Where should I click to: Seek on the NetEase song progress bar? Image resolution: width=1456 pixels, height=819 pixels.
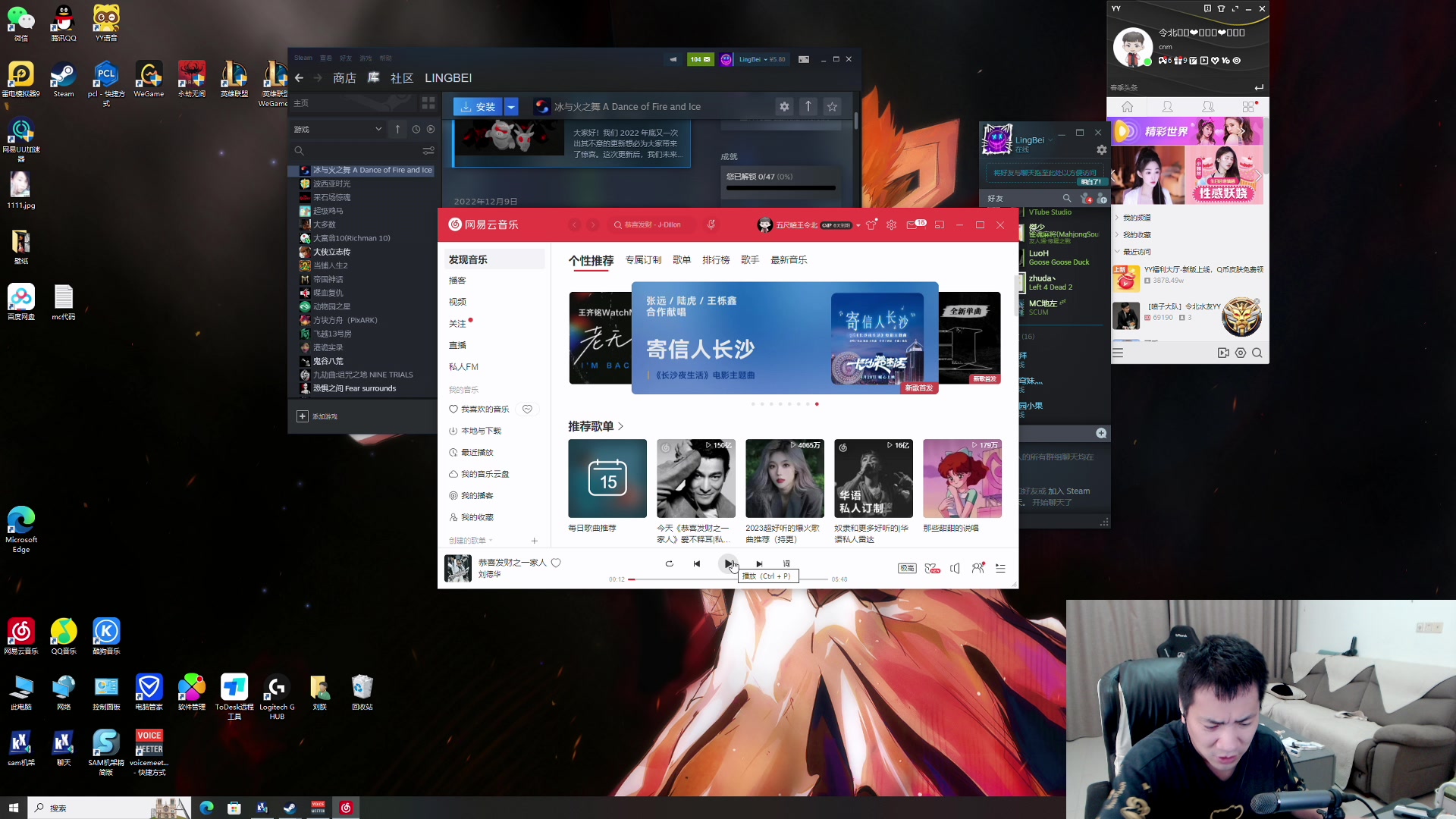click(728, 579)
